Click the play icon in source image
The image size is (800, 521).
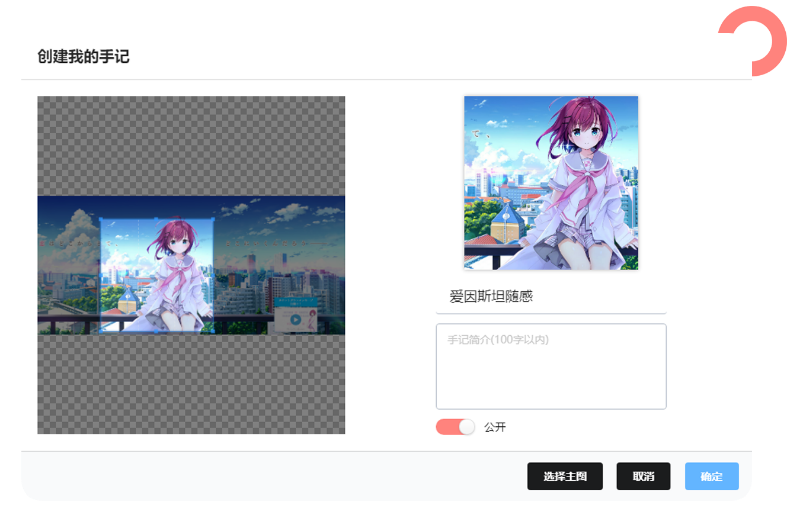(x=295, y=320)
